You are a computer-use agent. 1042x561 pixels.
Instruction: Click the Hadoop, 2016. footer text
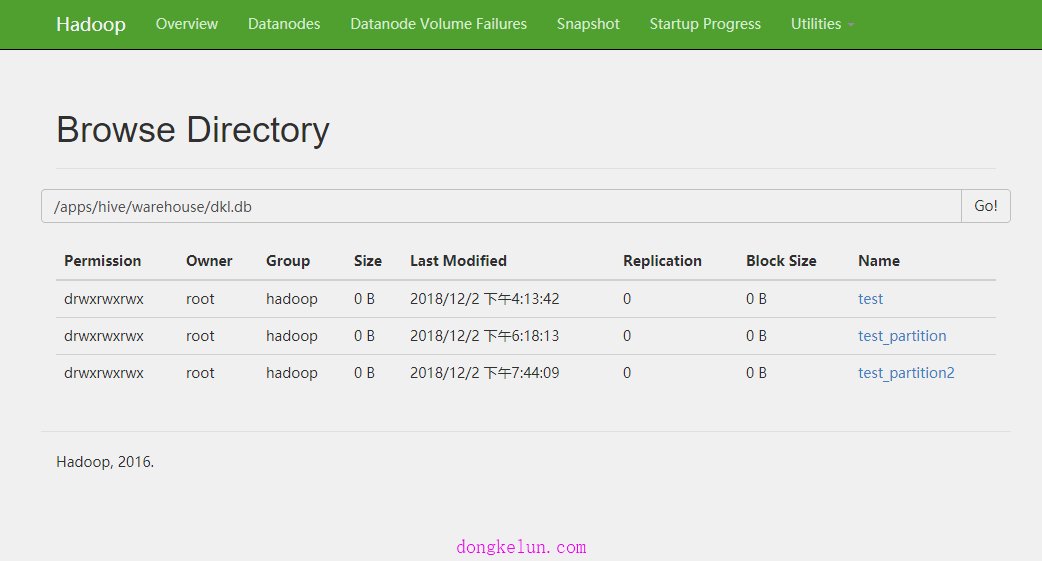click(105, 462)
